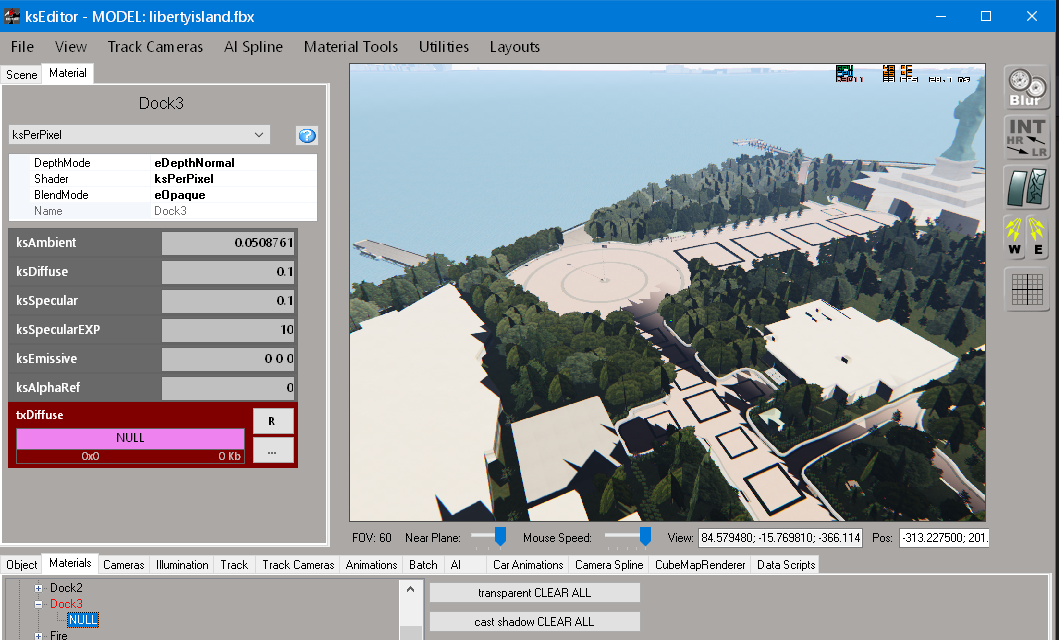1059x640 pixels.
Task: Toggle the grid icon in right toolbar
Action: click(x=1027, y=290)
